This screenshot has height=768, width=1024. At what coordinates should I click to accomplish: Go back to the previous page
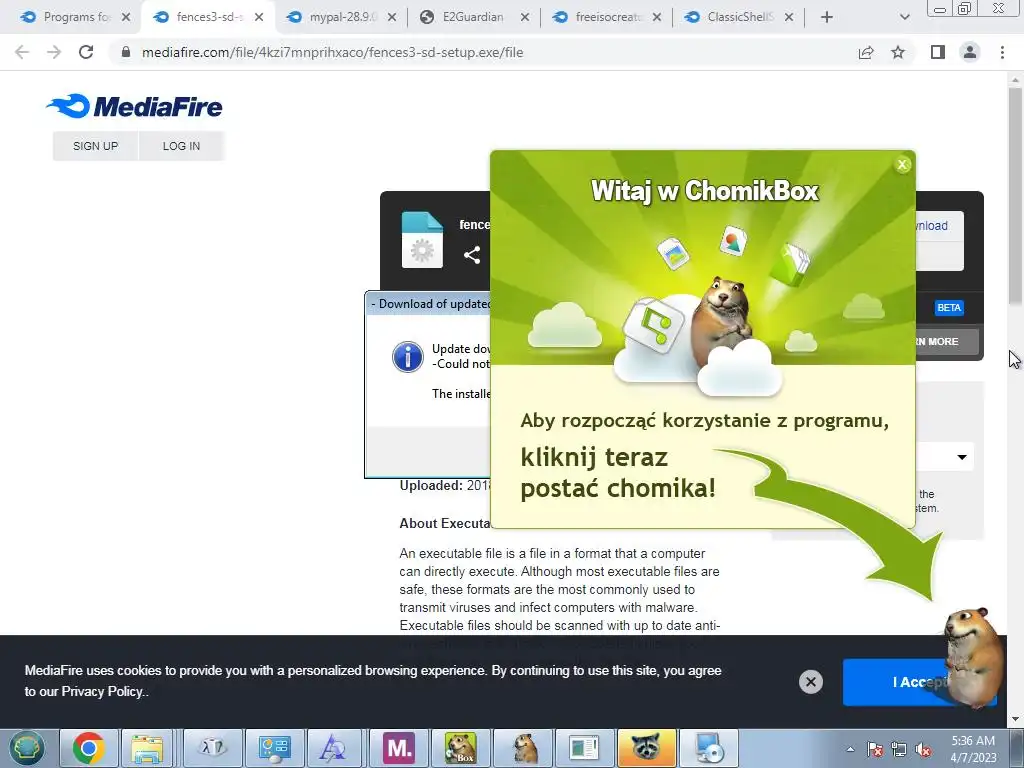tap(22, 52)
